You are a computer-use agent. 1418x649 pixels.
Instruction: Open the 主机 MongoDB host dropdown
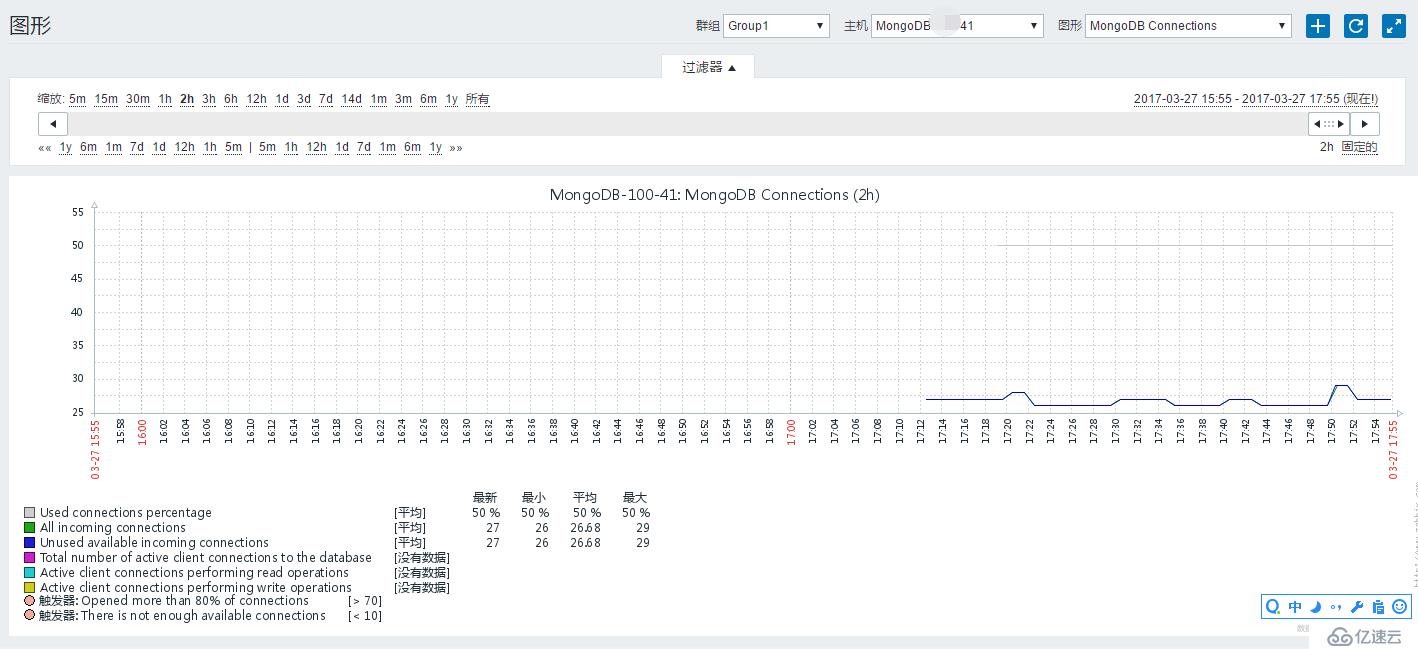pyautogui.click(x=957, y=26)
